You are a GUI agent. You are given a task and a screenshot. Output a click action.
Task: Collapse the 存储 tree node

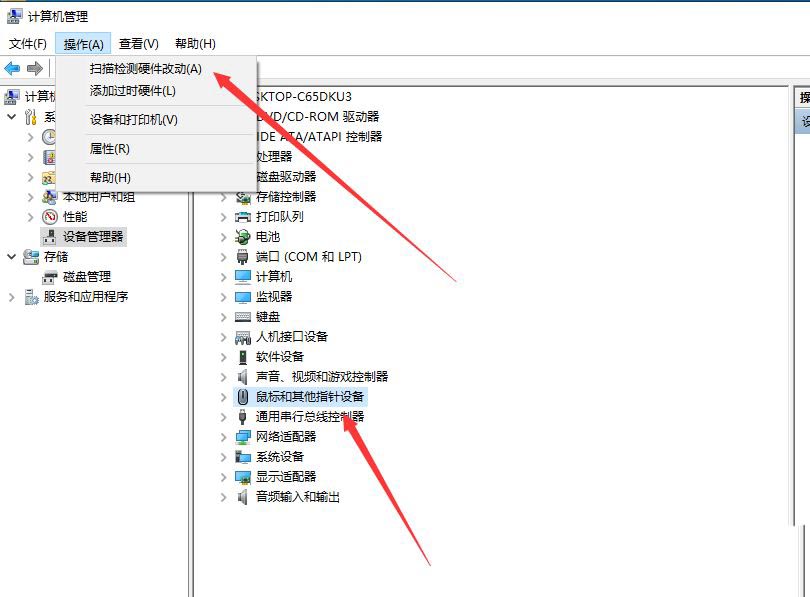12,257
